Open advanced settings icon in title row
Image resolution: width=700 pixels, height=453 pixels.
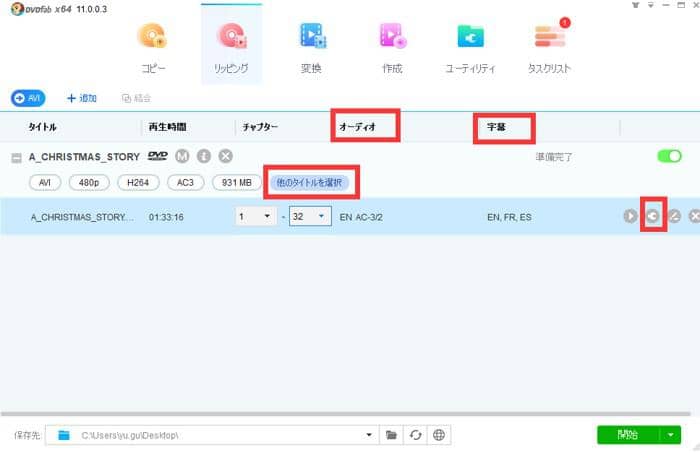[651, 216]
